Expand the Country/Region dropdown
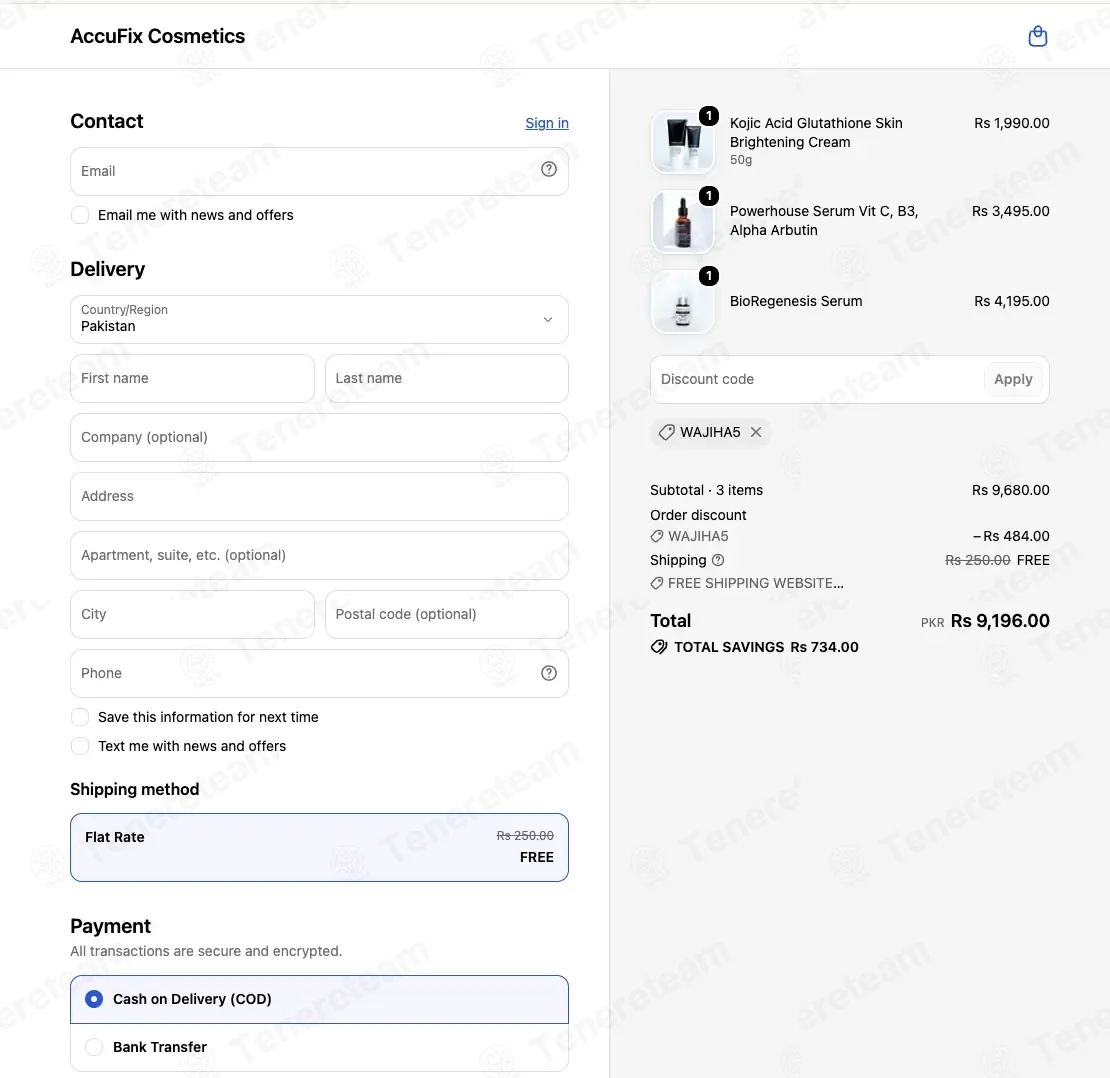Screen dimensions: 1110x1078 319,319
